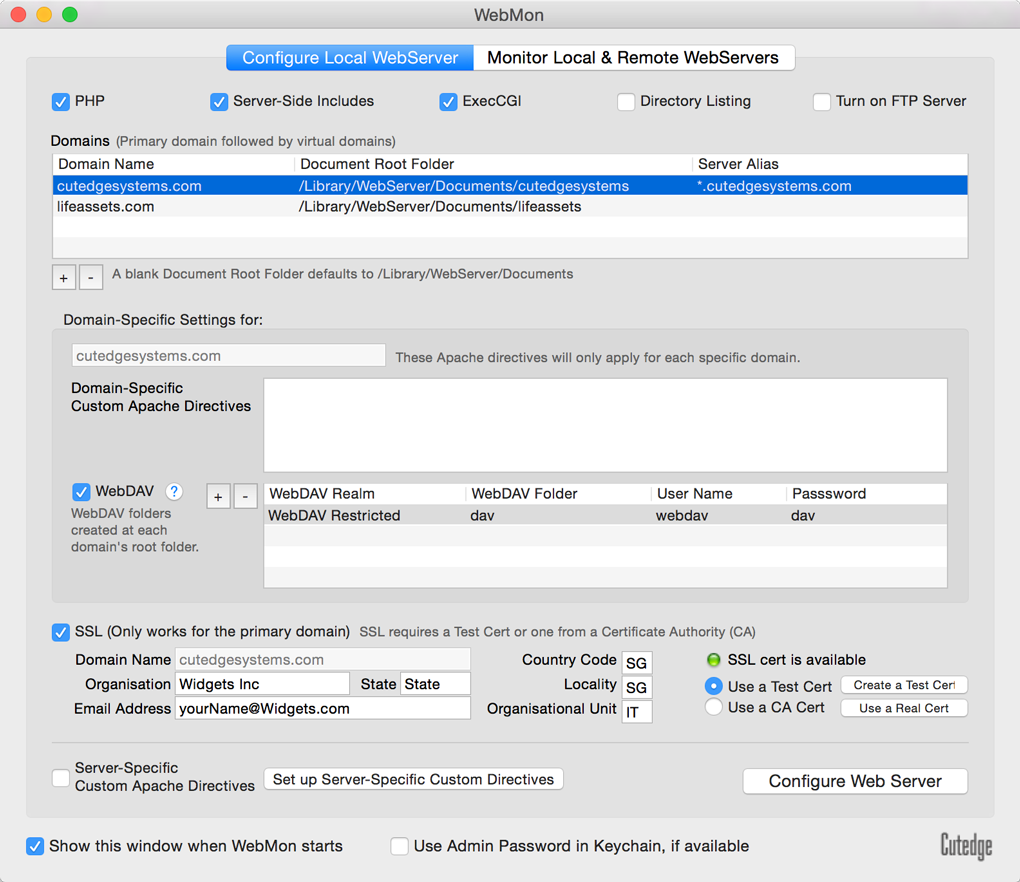The image size is (1020, 882).
Task: Open Configure Local WebServer tab
Action: click(350, 58)
